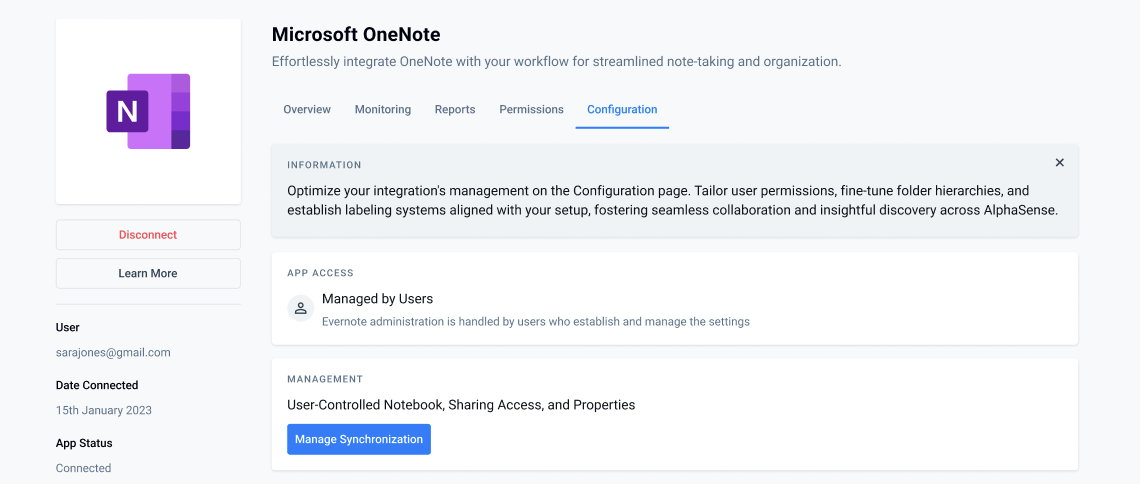Screen dimensions: 1140x484
Task: Select the Permissions tab
Action: pyautogui.click(x=531, y=109)
